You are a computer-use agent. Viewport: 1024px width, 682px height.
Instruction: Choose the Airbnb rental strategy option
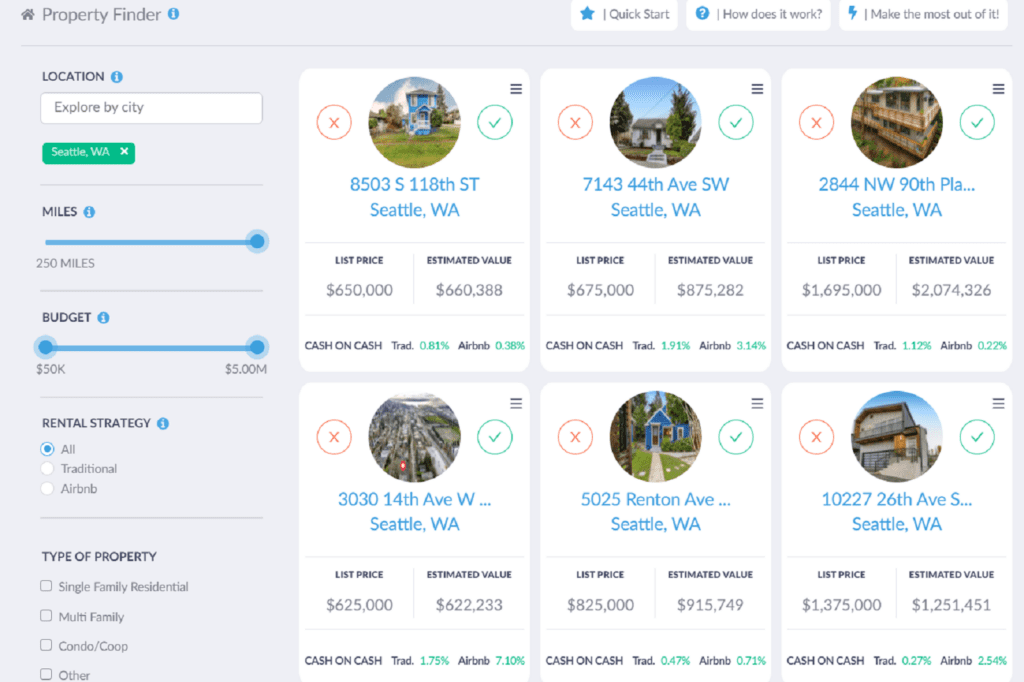[x=47, y=489]
